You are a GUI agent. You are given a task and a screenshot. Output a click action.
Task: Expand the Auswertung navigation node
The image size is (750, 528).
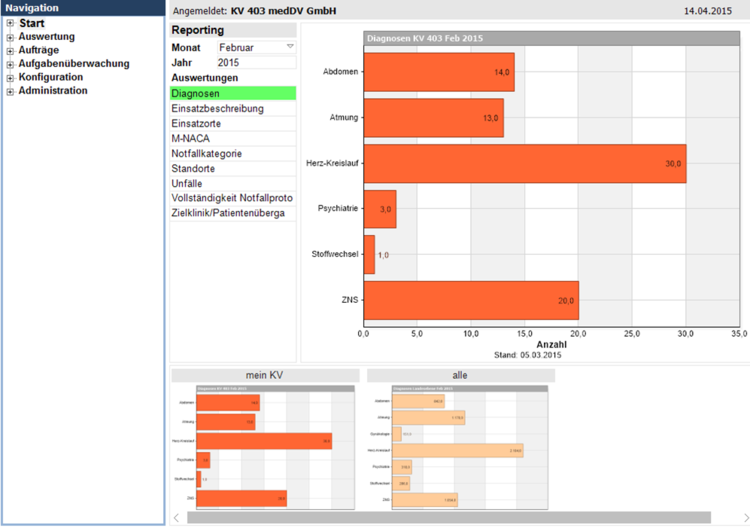pos(10,37)
